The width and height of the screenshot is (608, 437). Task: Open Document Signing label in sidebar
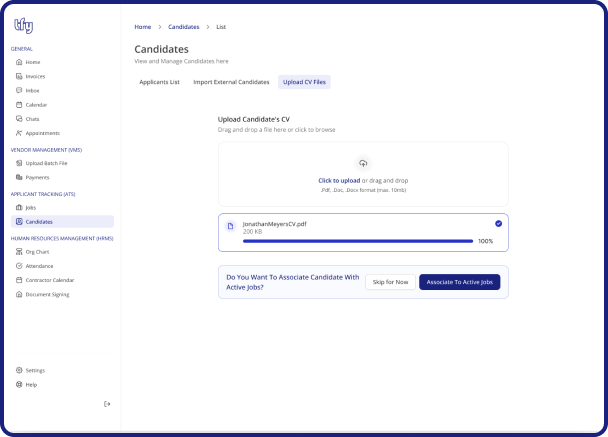click(48, 294)
